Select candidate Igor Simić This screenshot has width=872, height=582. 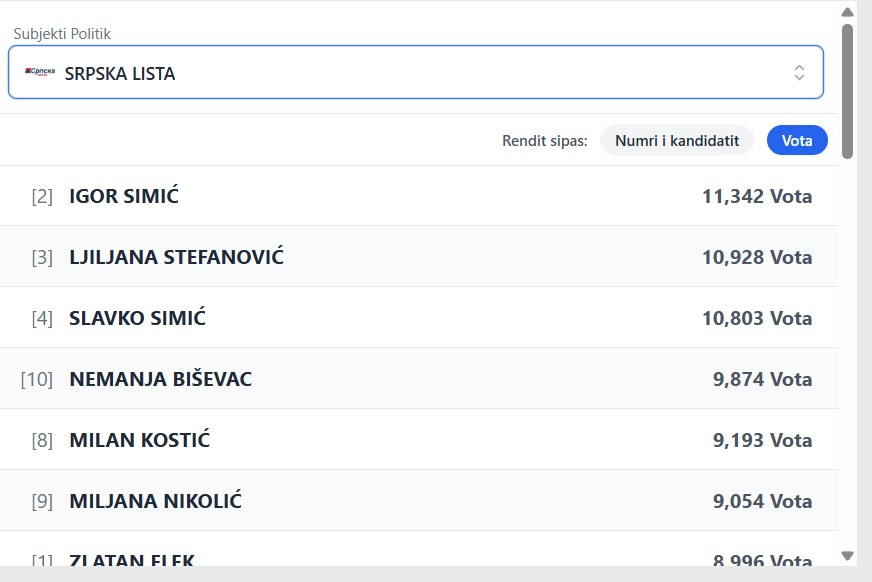pos(124,196)
